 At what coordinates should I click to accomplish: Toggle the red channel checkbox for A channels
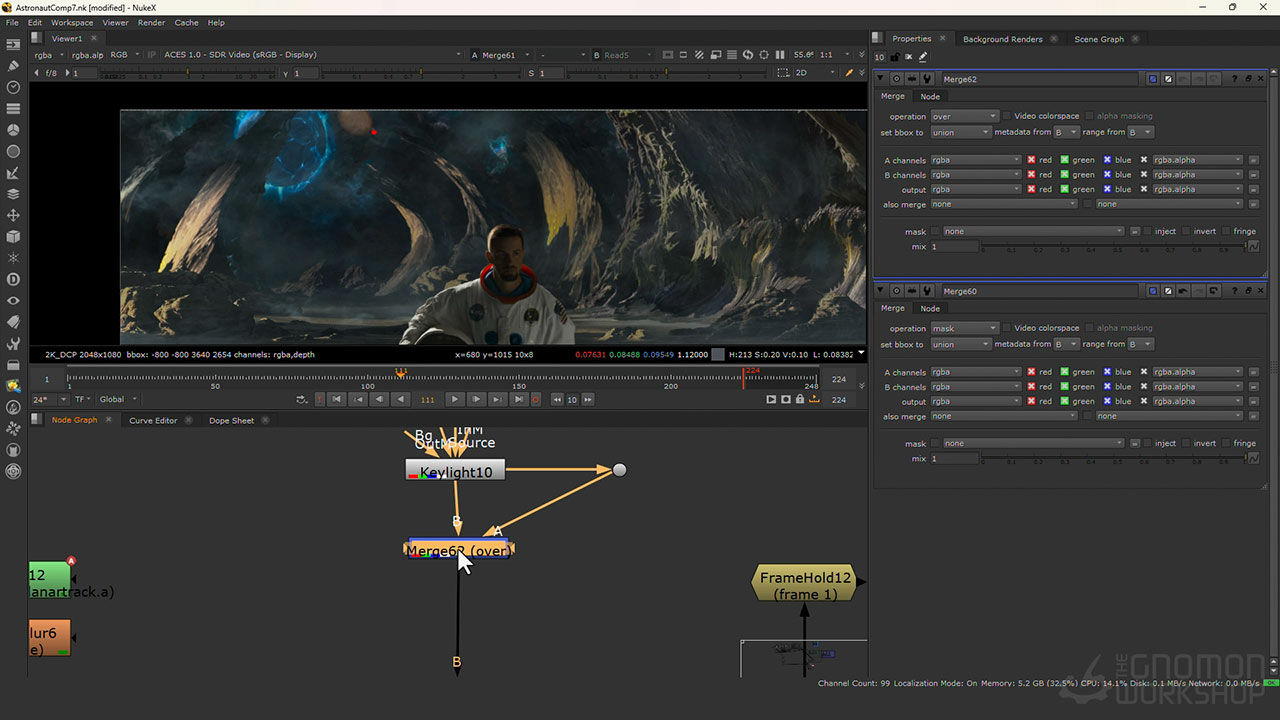[1032, 159]
